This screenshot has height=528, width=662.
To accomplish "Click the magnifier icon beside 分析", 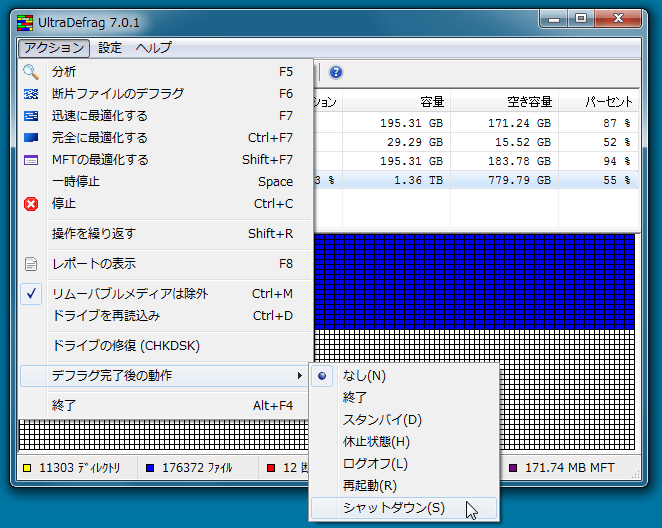I will (31, 72).
